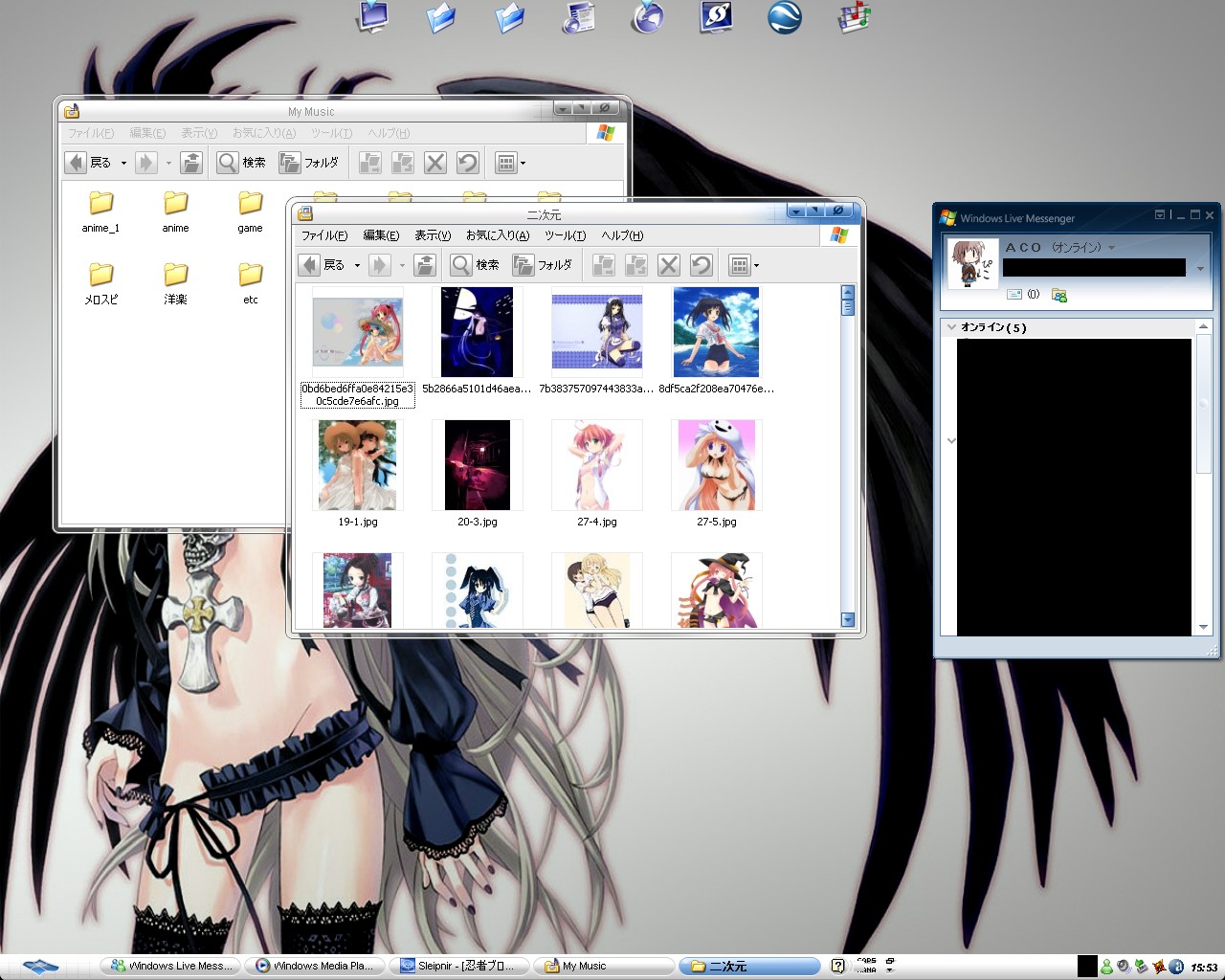1225x980 pixels.
Task: Click the Back arrow in My Music window
Action: tap(76, 163)
